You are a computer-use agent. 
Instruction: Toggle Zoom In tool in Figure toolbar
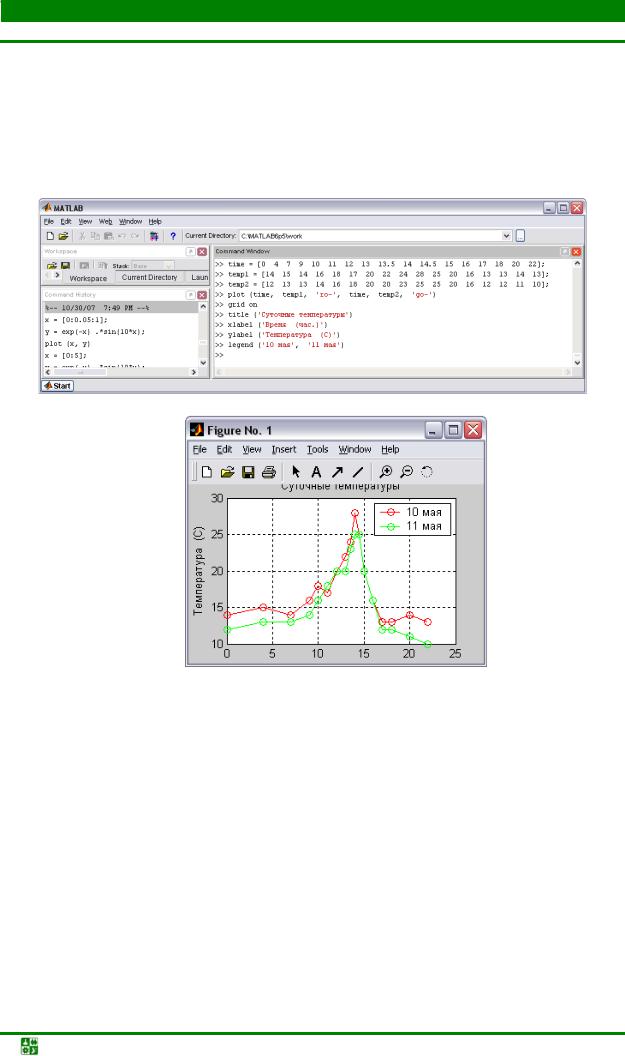click(385, 472)
